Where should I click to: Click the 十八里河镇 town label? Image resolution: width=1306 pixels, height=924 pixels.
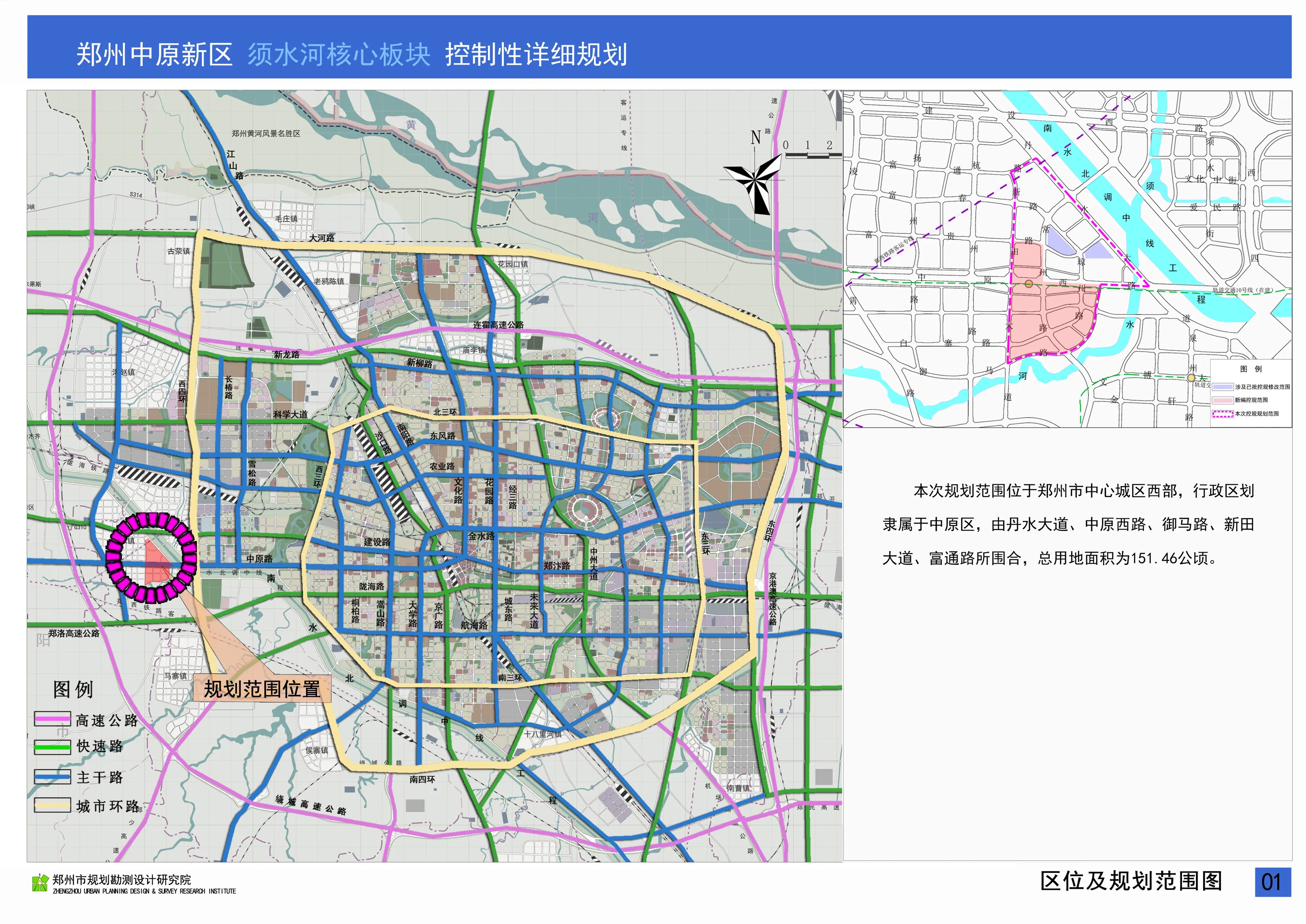(x=543, y=734)
